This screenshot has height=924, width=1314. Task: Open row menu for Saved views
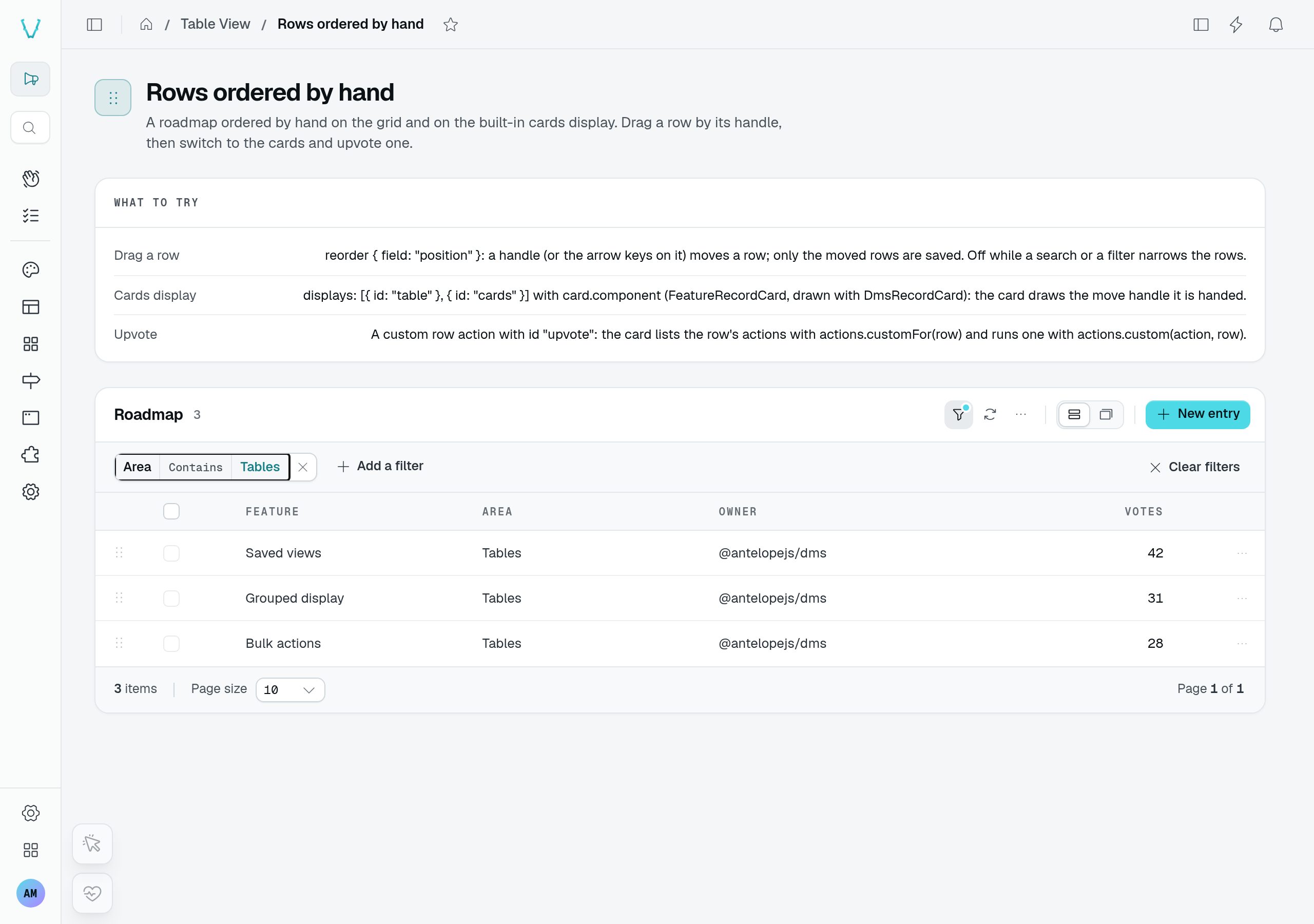point(1242,553)
